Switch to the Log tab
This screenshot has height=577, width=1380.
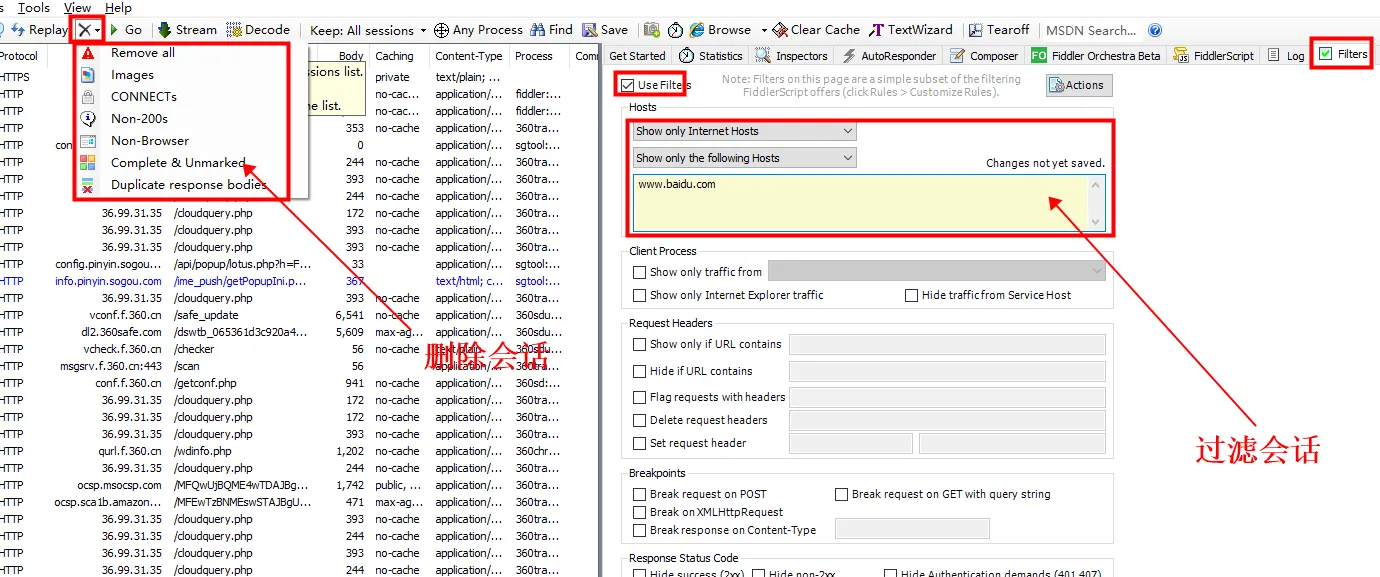1286,56
